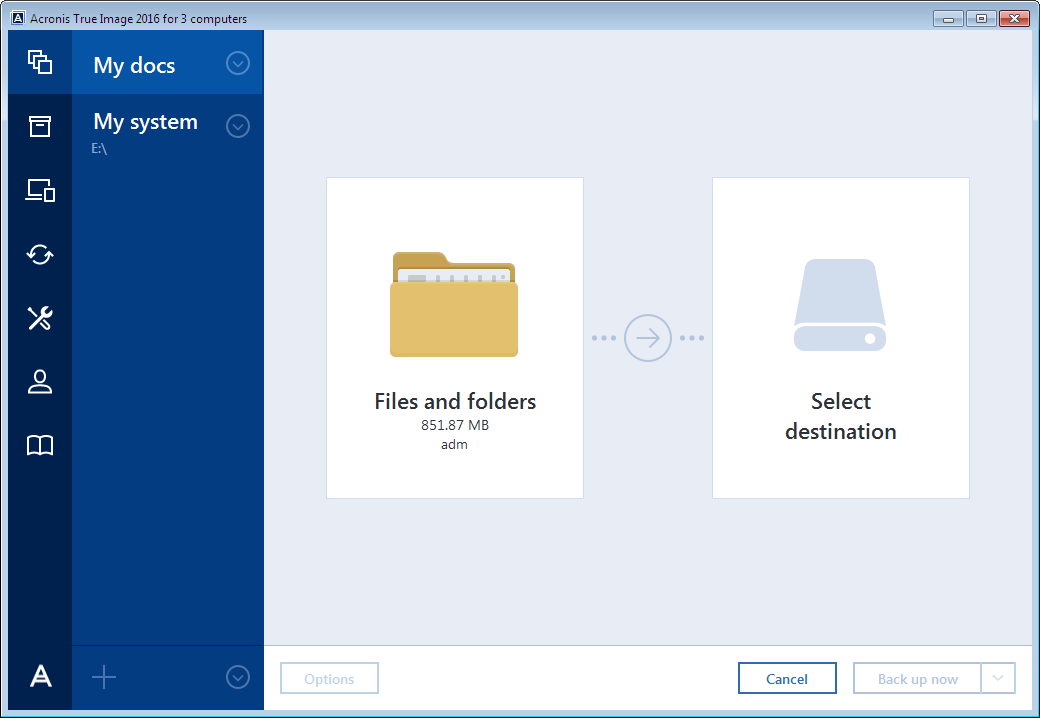Expand the My system backup options chevron
The width and height of the screenshot is (1040, 718).
point(238,126)
